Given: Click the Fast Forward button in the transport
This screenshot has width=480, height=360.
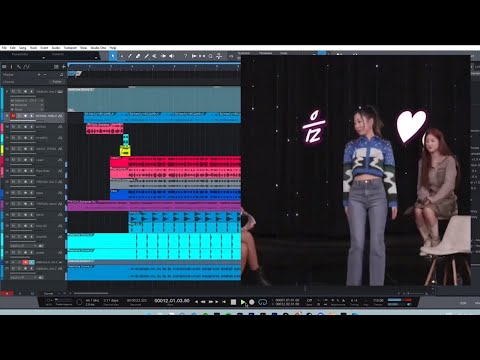Looking at the screenshot, I should [210, 302].
